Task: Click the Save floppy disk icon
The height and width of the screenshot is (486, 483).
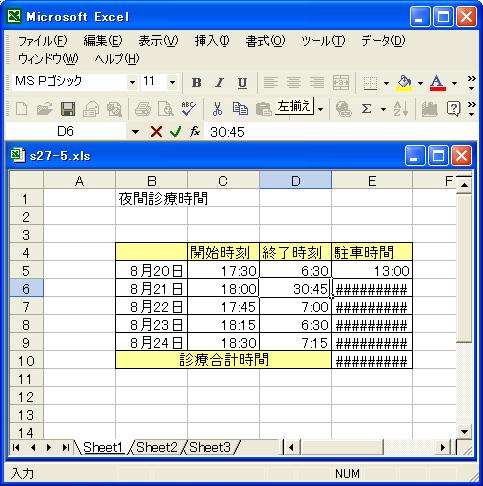Action: (x=68, y=109)
